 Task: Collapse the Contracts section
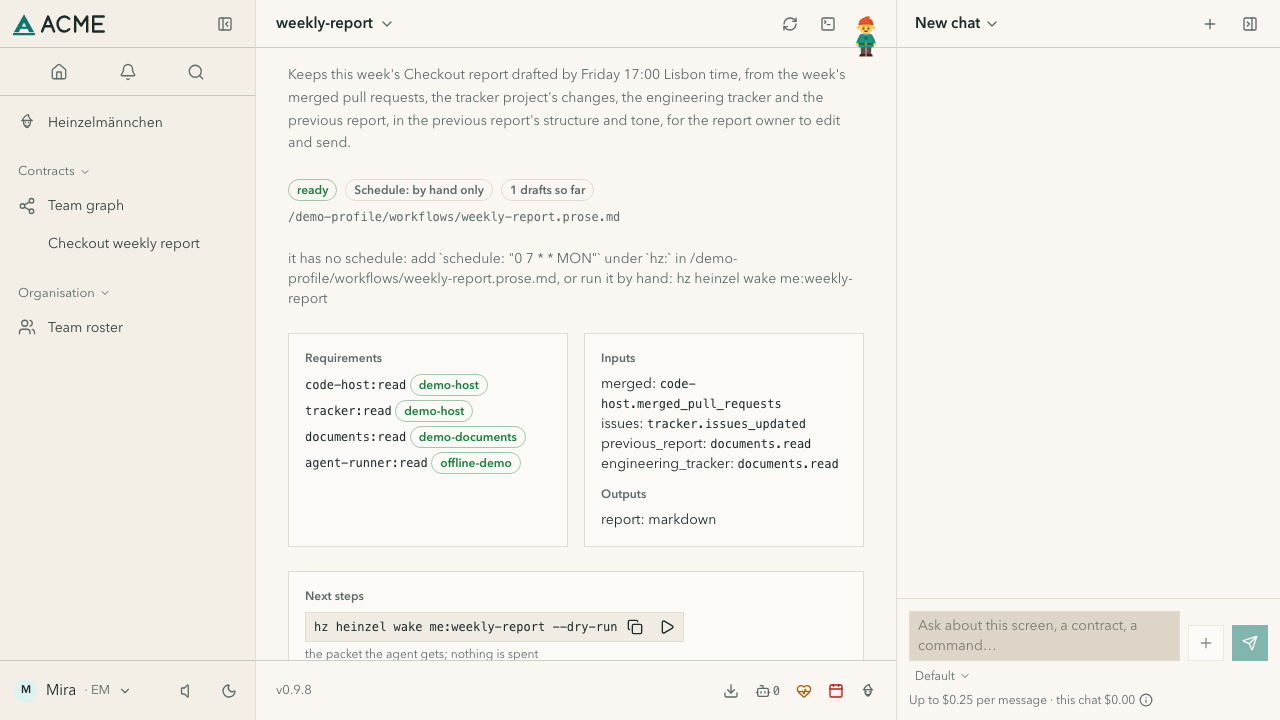tap(54, 171)
